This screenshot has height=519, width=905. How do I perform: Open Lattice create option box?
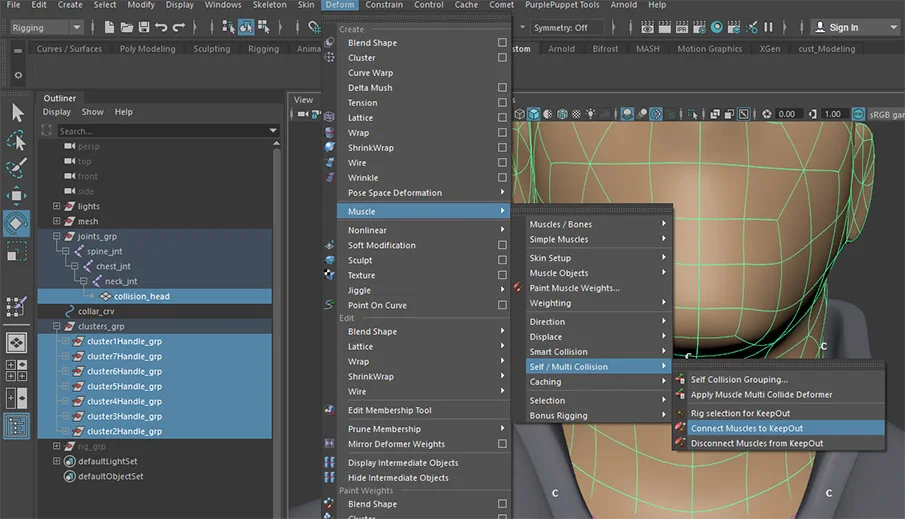(x=502, y=118)
